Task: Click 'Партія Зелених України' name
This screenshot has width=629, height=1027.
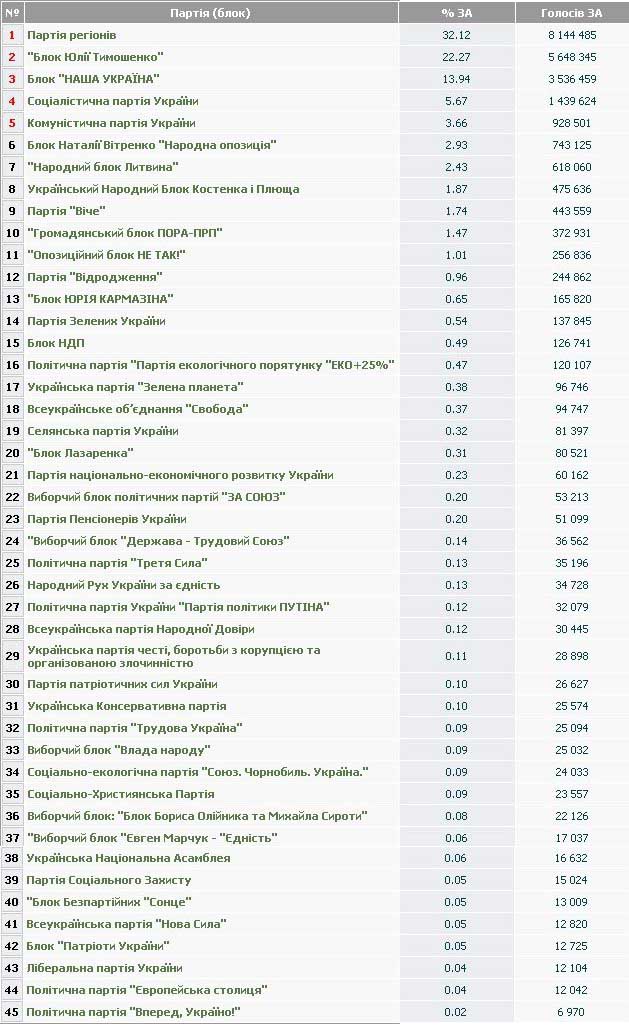Action: (96, 321)
